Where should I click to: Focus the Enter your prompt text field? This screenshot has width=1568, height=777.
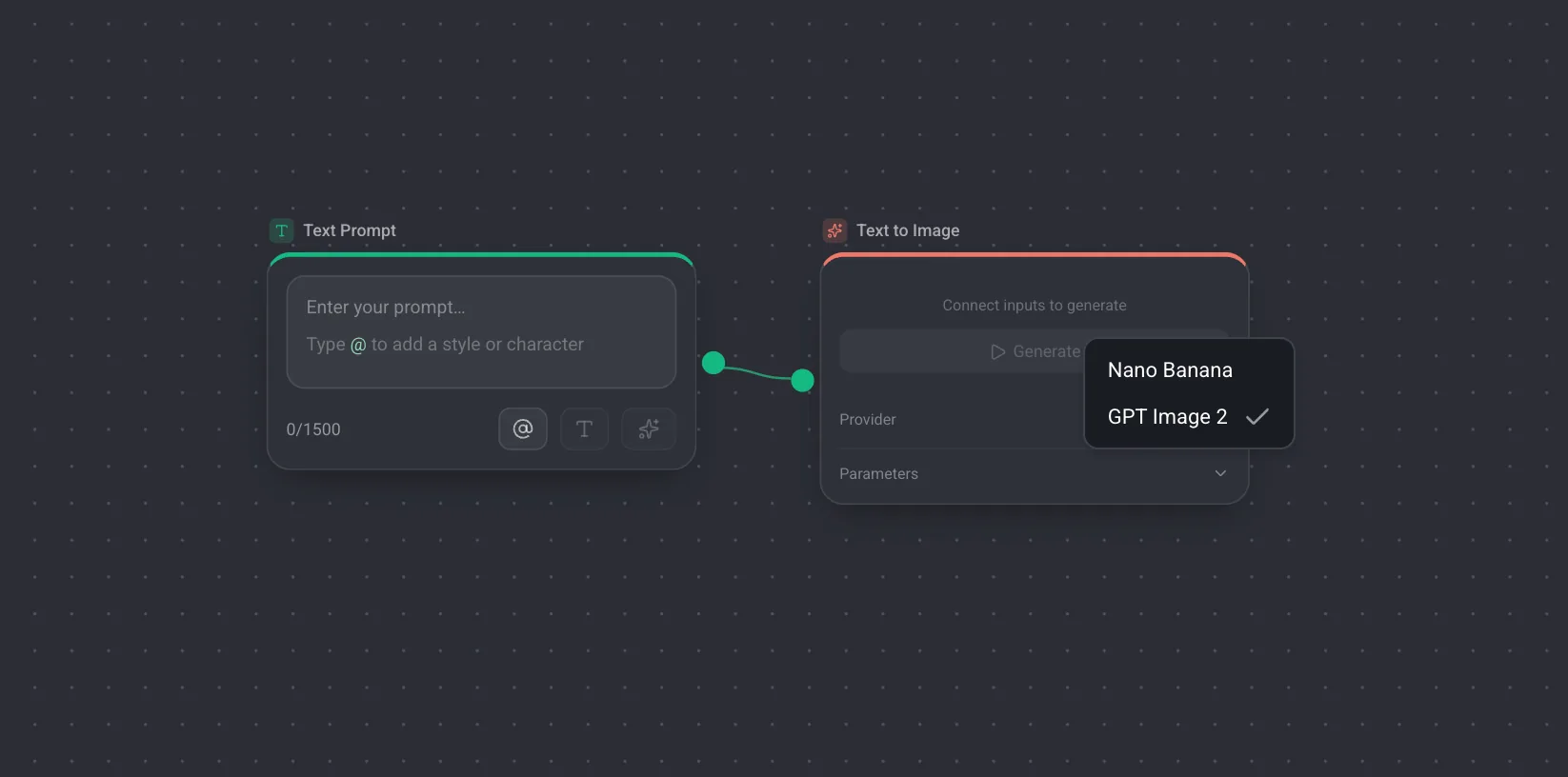(481, 331)
